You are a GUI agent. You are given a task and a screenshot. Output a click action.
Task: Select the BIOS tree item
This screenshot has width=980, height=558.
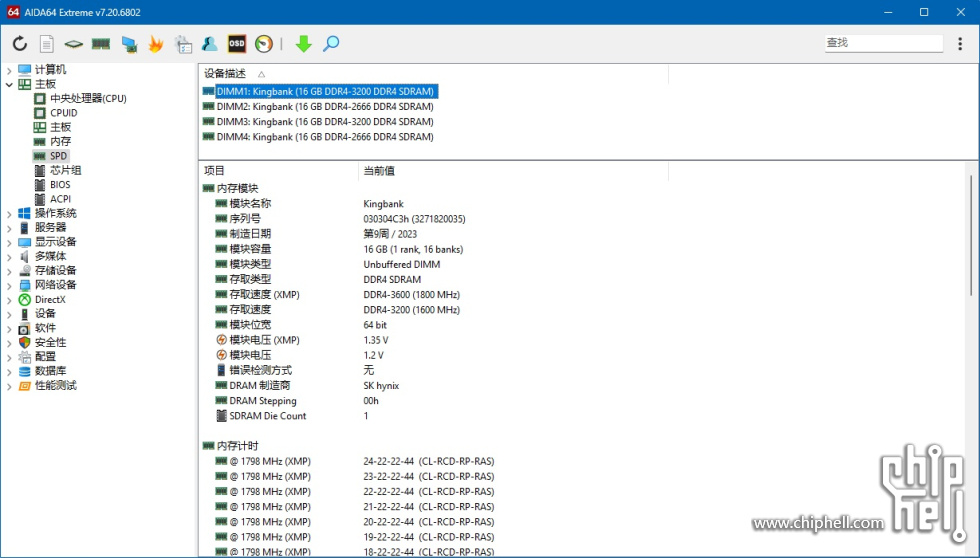(x=60, y=184)
